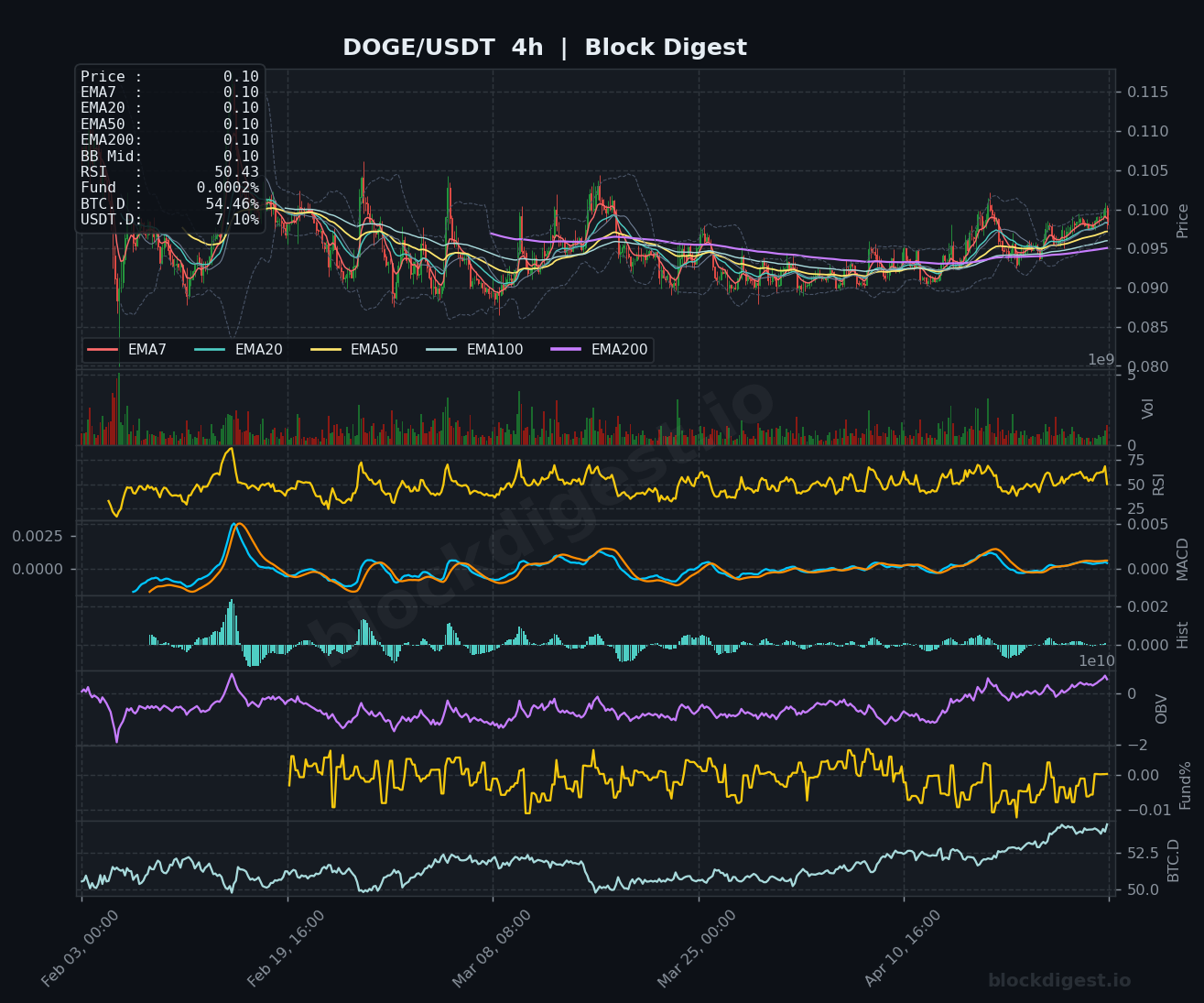The height and width of the screenshot is (1003, 1204).
Task: Select the EMA100 legend entry
Action: coord(475,350)
